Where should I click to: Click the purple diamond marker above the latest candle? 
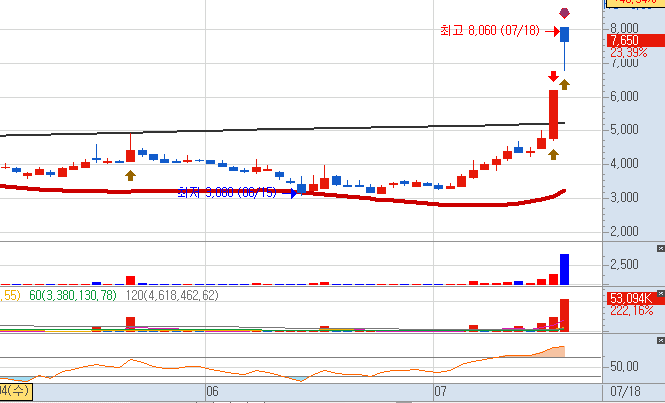point(564,13)
